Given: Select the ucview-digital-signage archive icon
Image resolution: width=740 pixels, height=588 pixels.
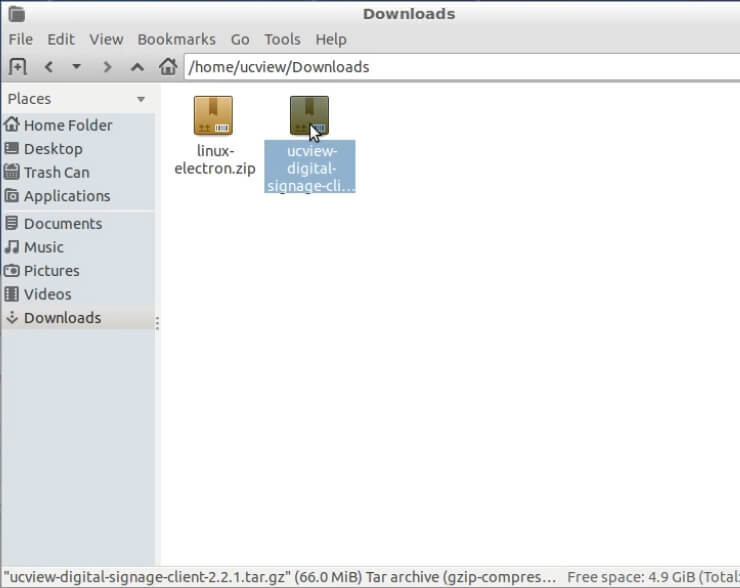Looking at the screenshot, I should click(309, 116).
